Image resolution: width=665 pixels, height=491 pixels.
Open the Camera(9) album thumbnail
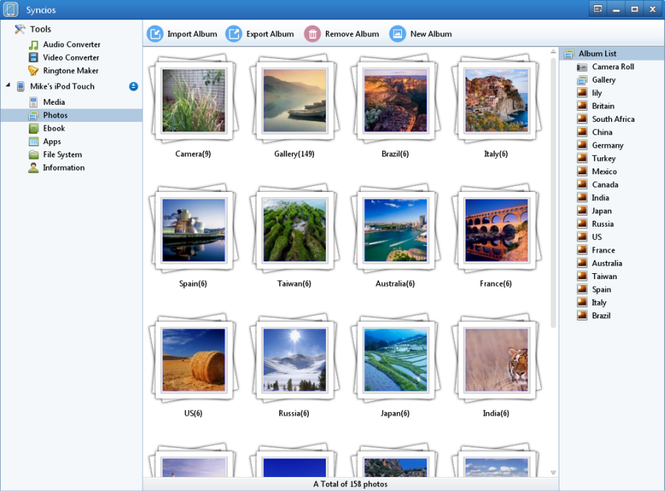click(x=193, y=100)
